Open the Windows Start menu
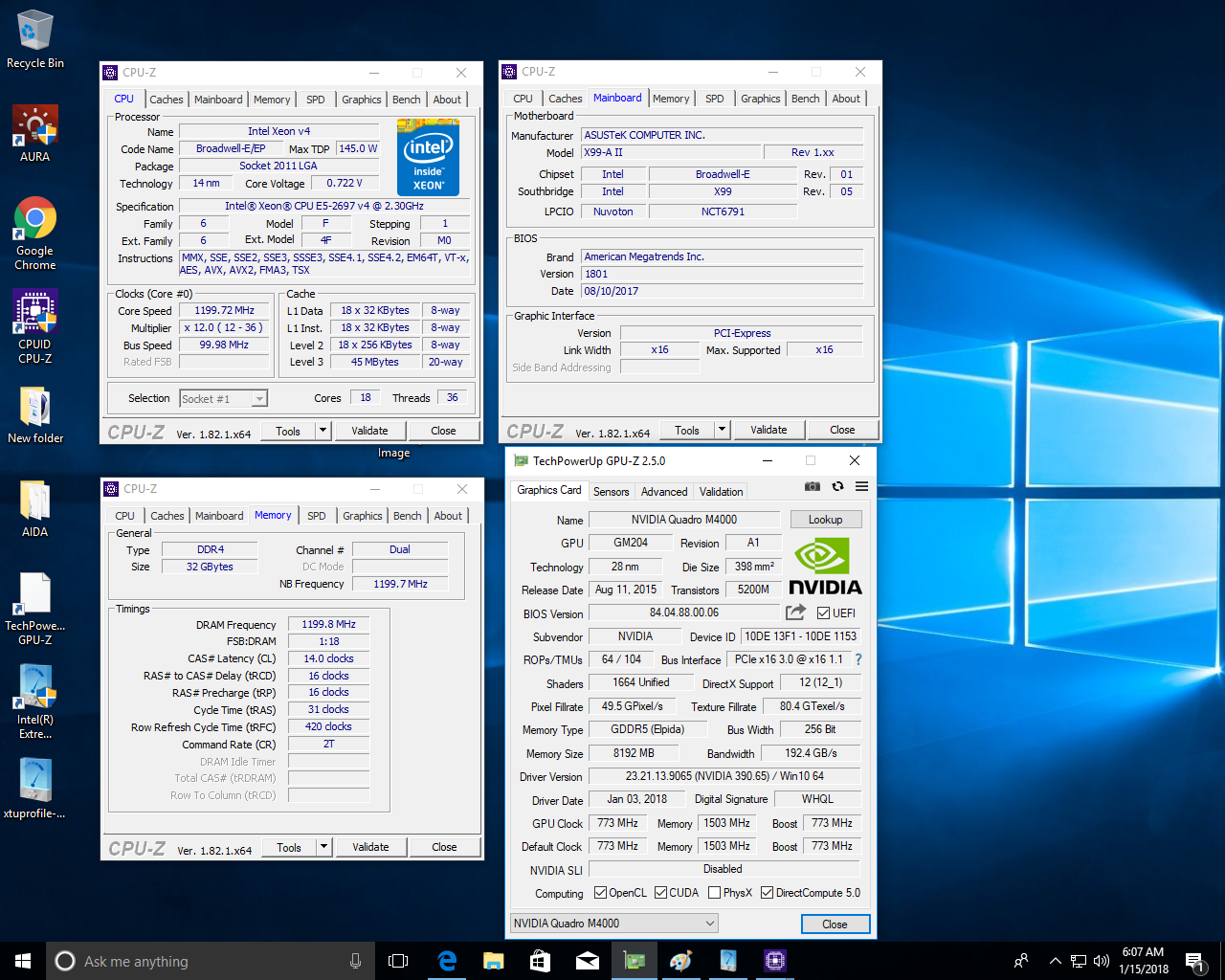Viewport: 1225px width, 980px height. [23, 961]
